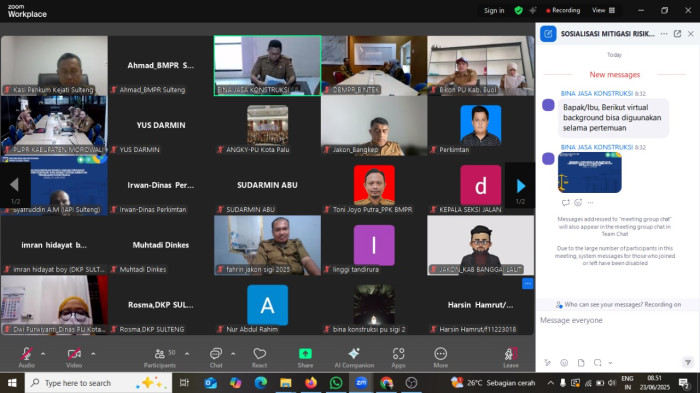Start camera with the Video button
This screenshot has width=700, height=393.
tap(74, 357)
